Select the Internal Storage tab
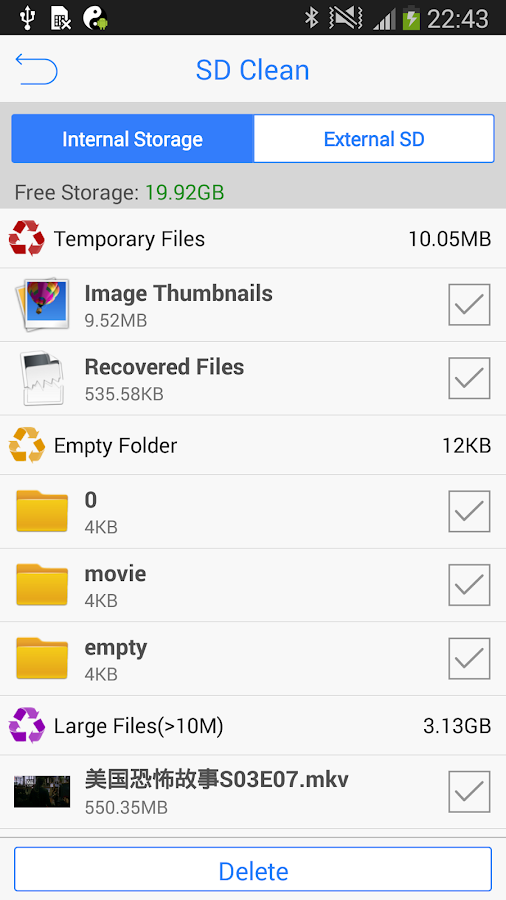 pos(133,139)
